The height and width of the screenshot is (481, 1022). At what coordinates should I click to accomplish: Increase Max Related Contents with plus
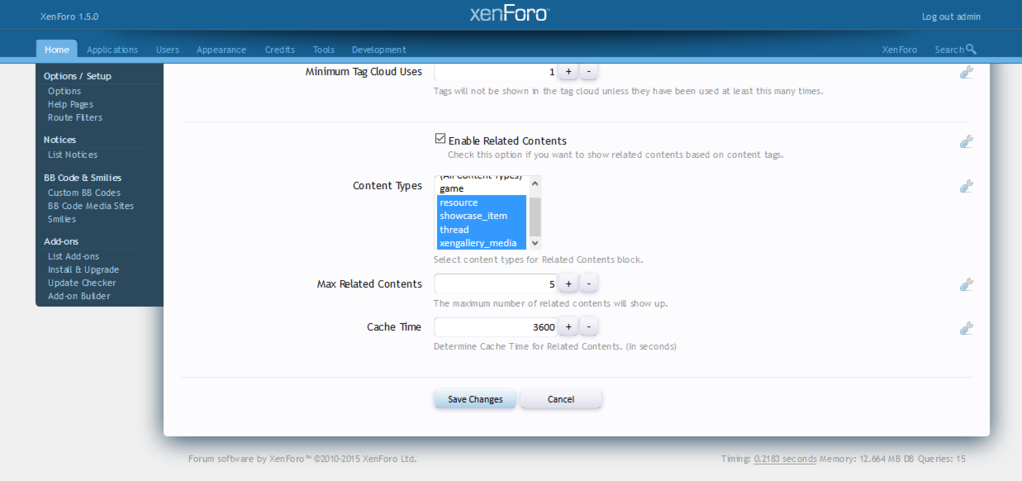coord(568,284)
